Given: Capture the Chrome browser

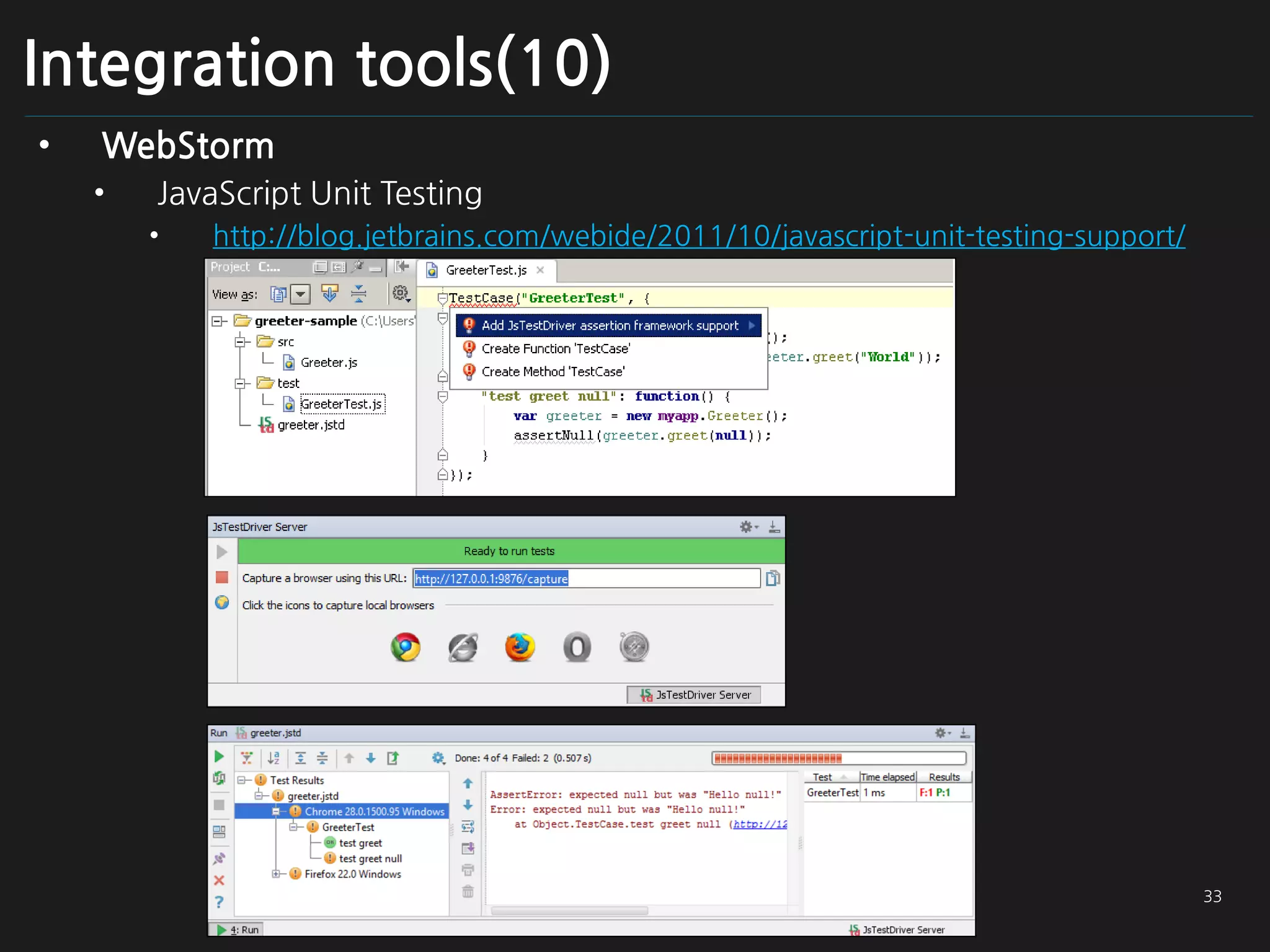Looking at the screenshot, I should point(406,647).
